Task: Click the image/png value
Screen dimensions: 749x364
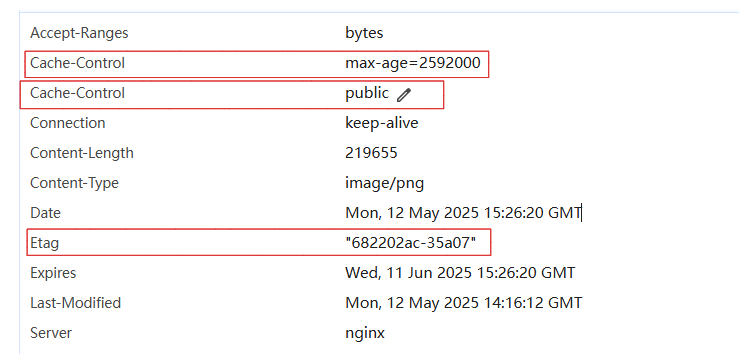Action: [x=385, y=183]
